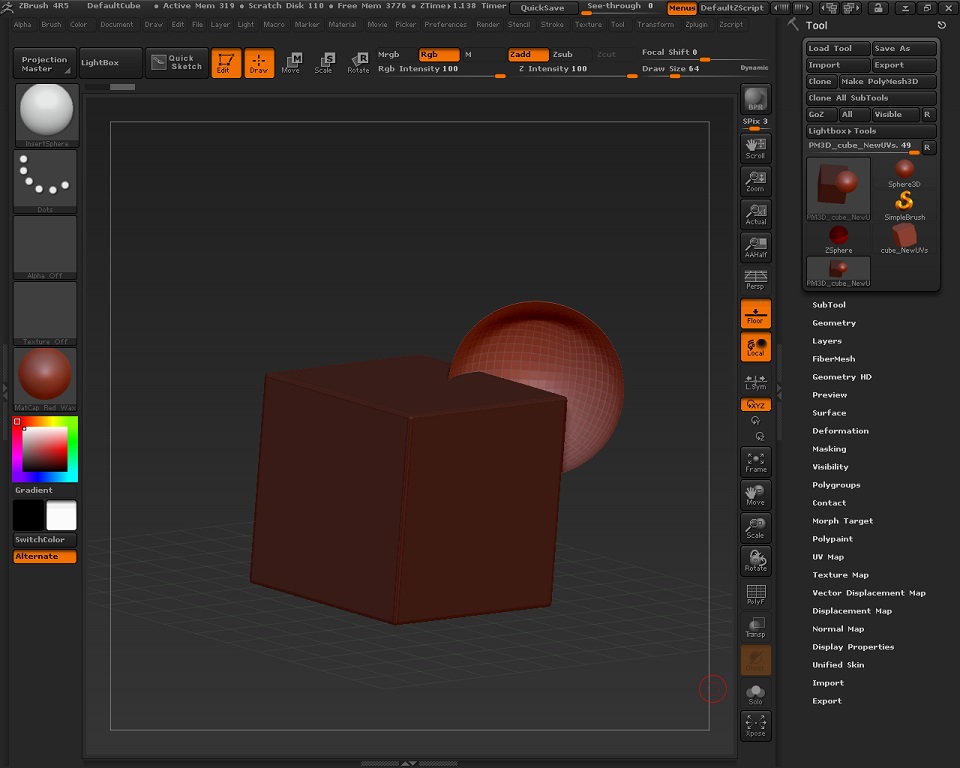Image resolution: width=960 pixels, height=768 pixels.
Task: Click the Solo mode icon
Action: (755, 693)
